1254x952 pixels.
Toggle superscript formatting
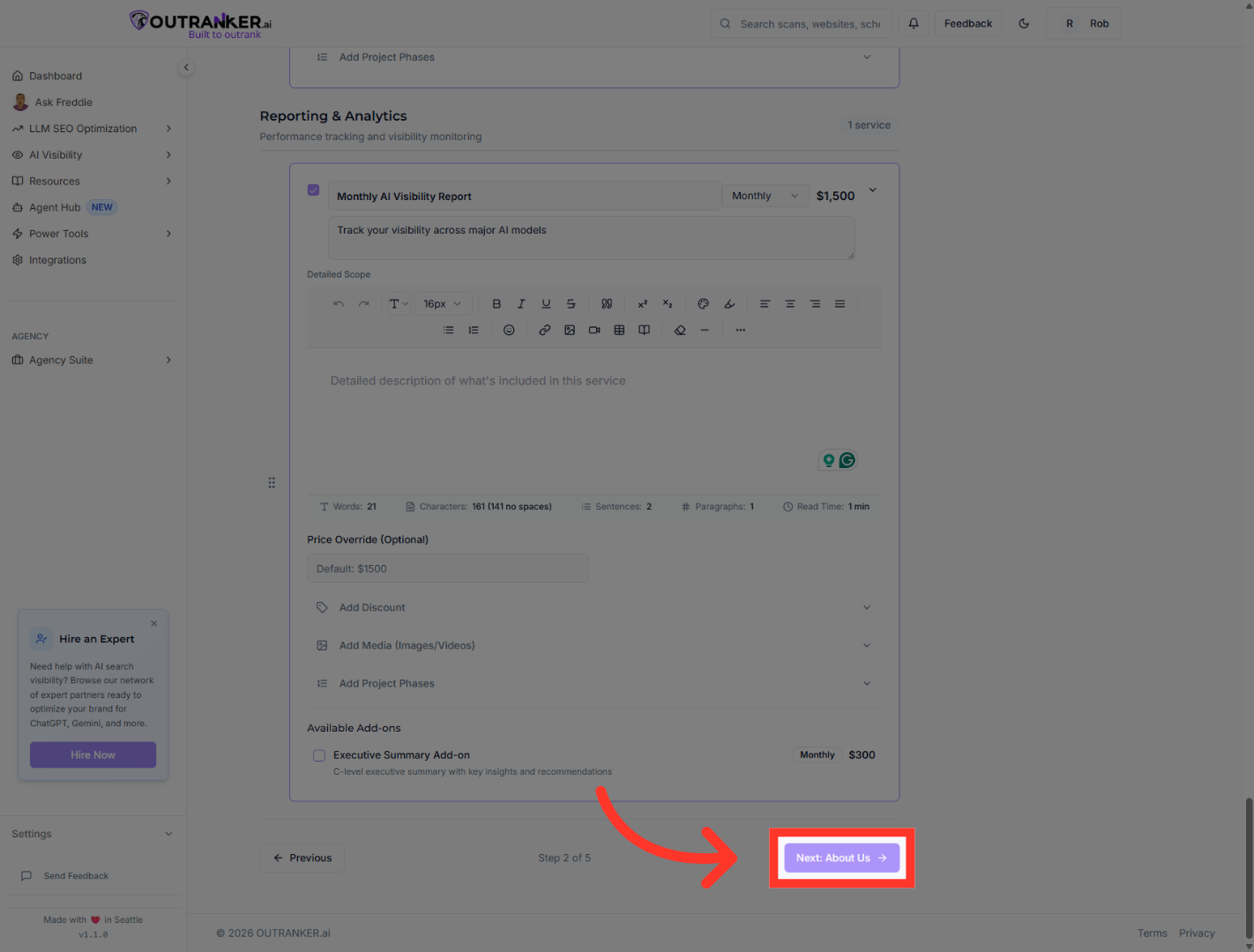643,304
